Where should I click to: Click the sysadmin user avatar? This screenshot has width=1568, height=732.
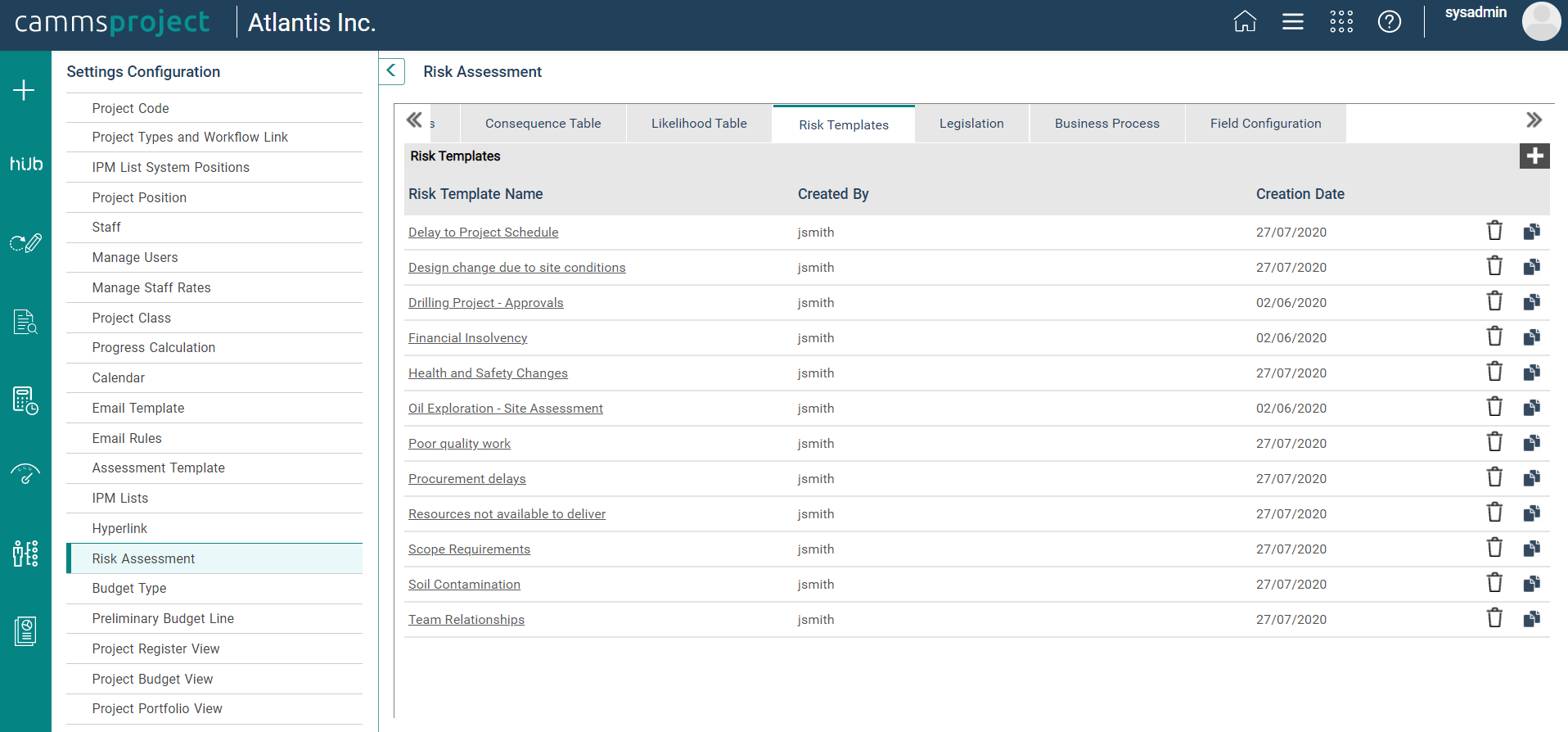point(1541,21)
